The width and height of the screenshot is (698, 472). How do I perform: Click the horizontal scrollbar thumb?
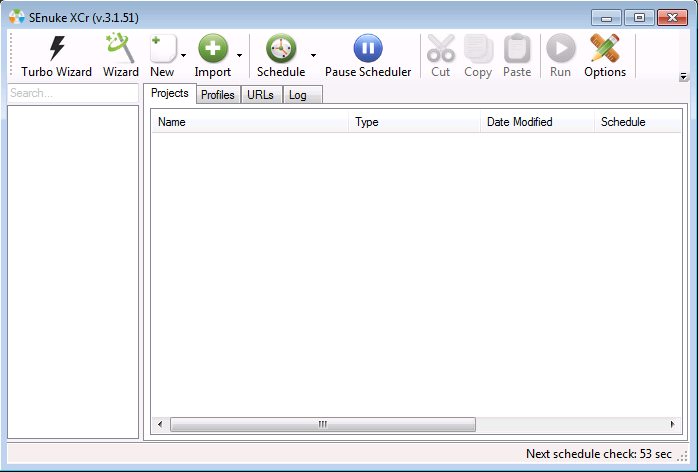[x=323, y=424]
